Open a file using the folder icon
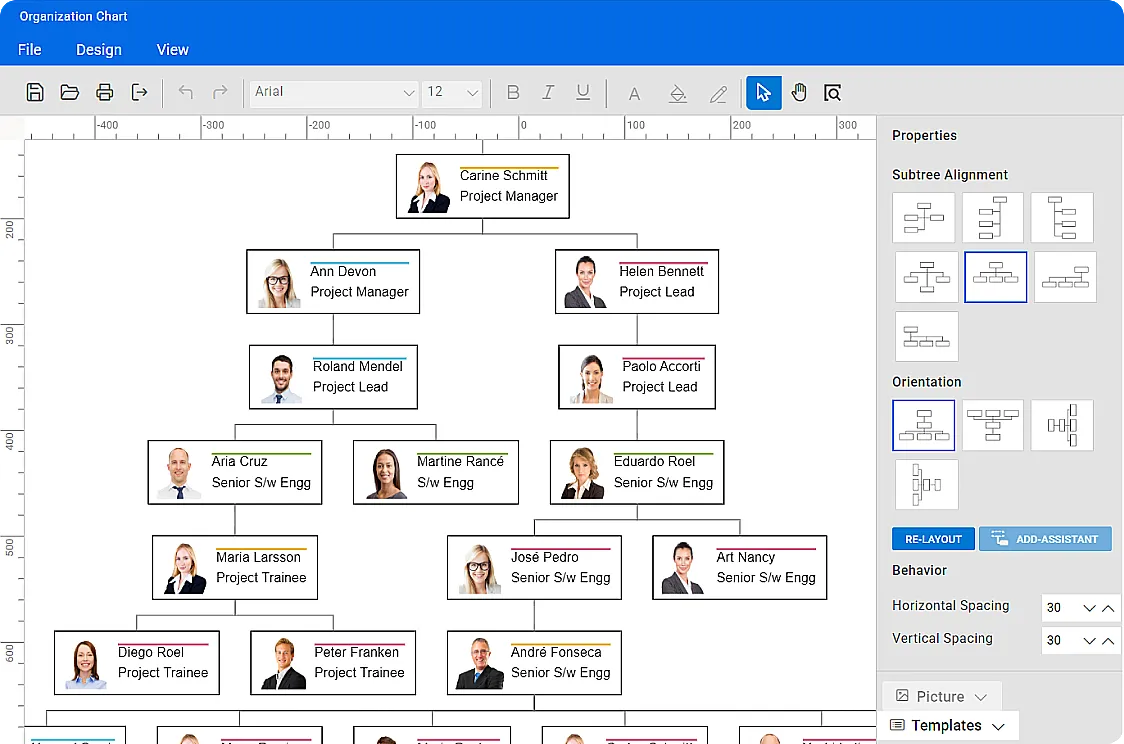The image size is (1124, 744). point(69,92)
